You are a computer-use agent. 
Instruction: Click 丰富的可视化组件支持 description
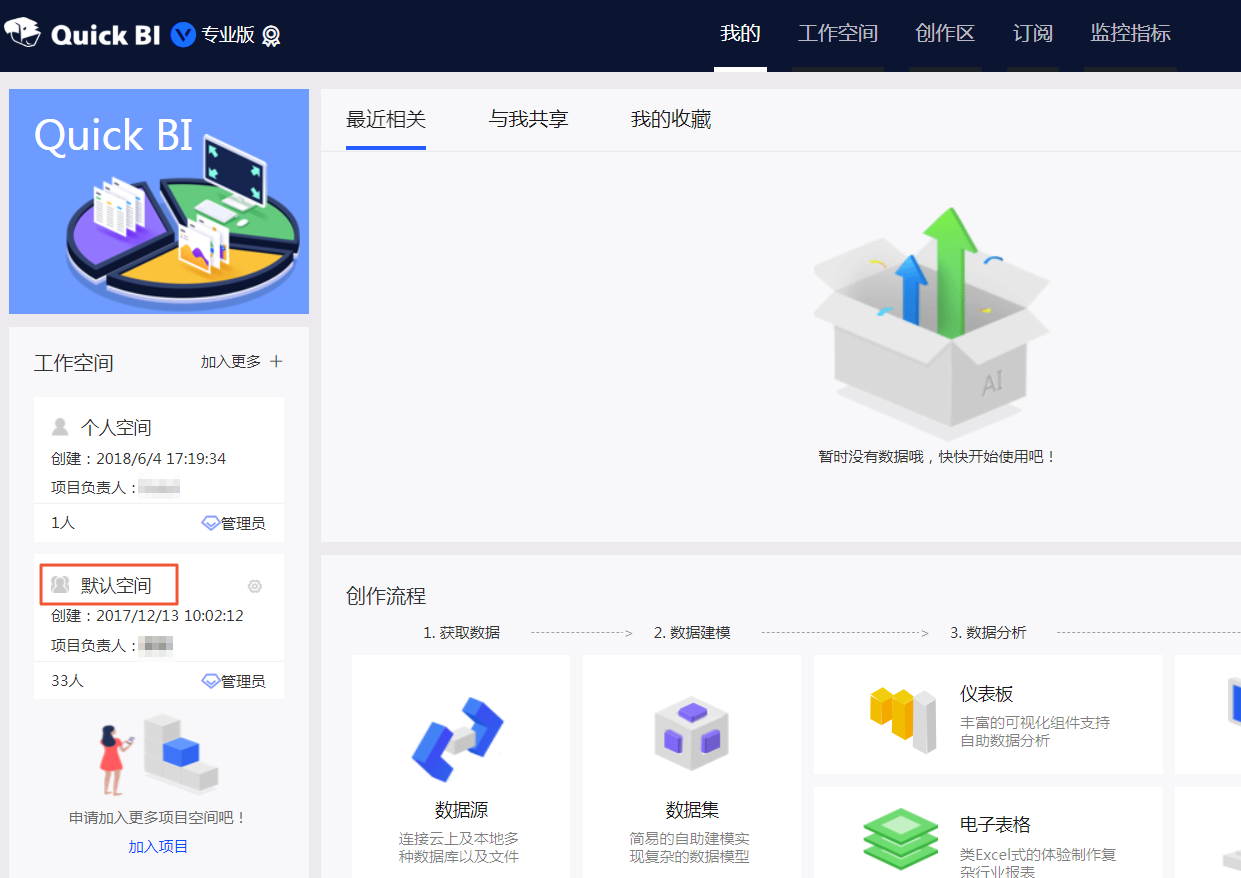coord(1035,723)
